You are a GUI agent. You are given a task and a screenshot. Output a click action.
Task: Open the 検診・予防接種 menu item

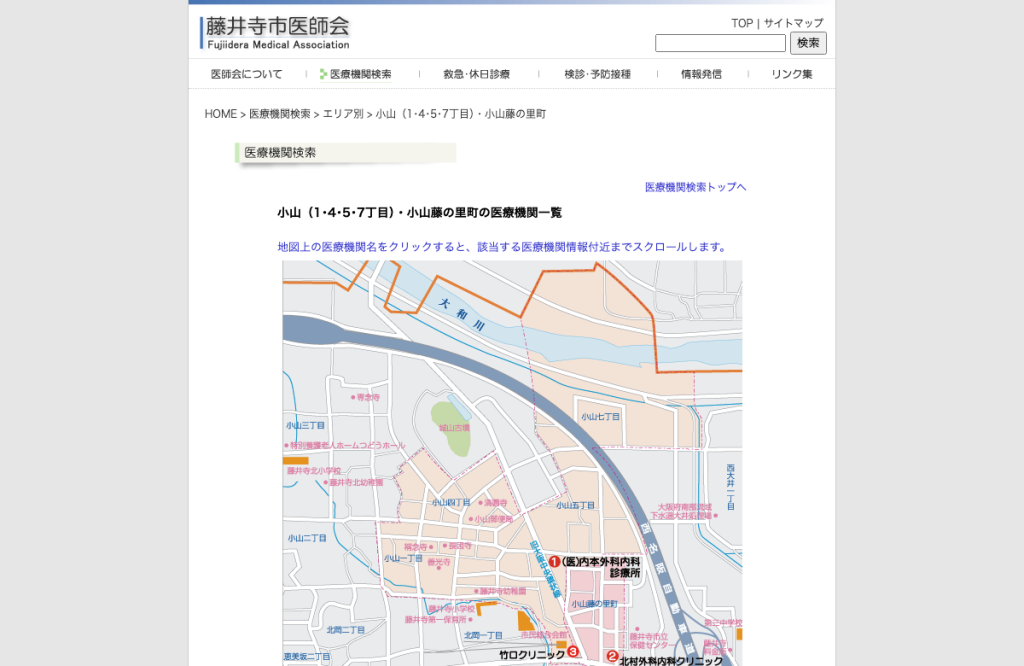click(x=598, y=74)
